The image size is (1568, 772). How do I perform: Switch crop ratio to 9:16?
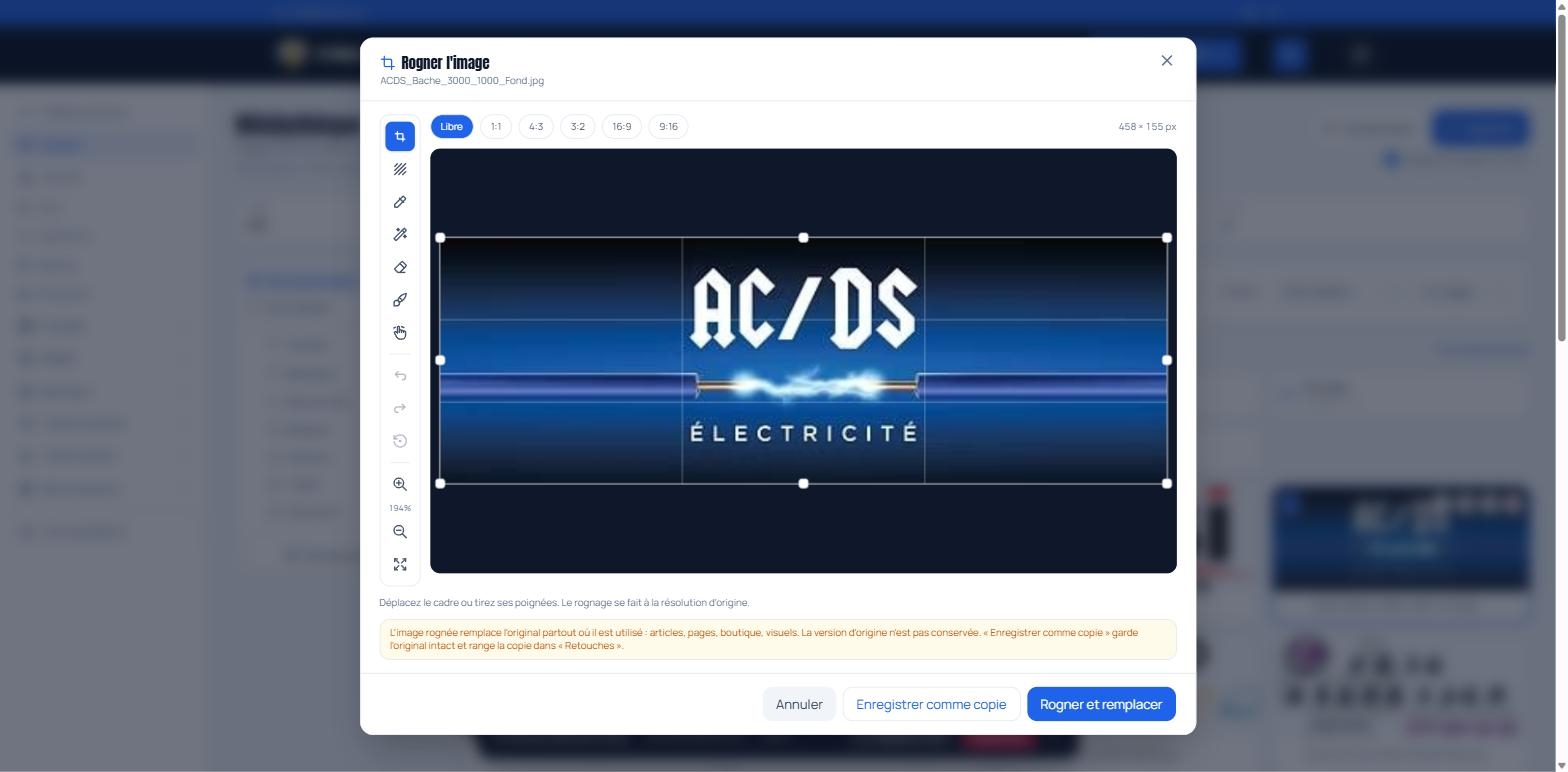click(668, 127)
